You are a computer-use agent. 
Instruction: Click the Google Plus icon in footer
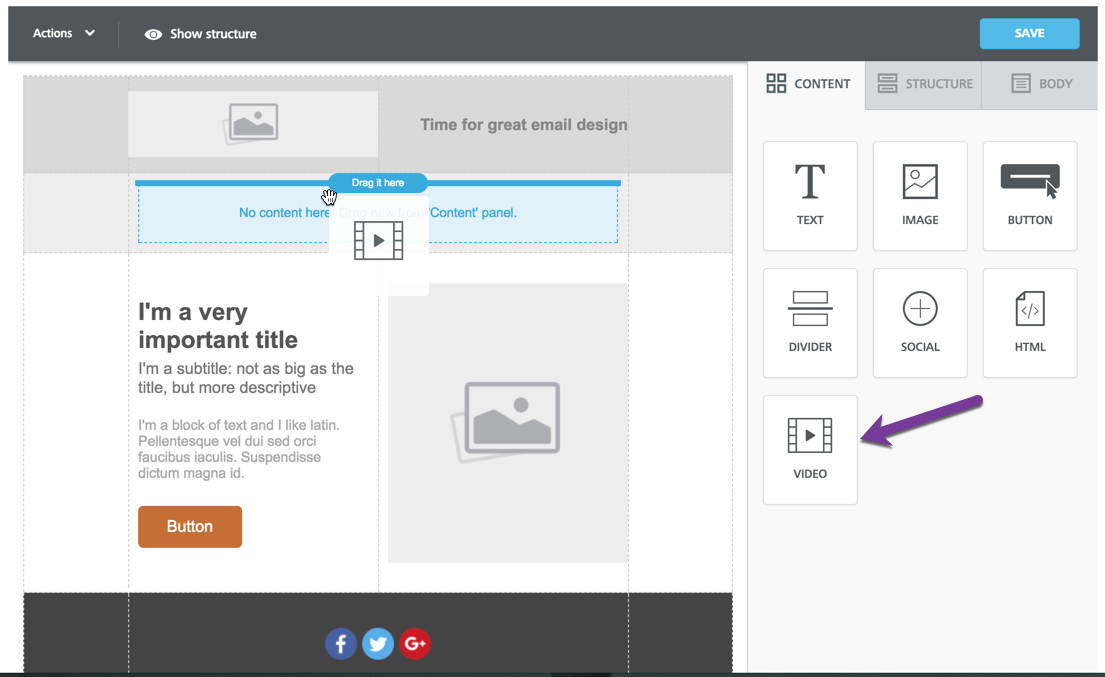pyautogui.click(x=415, y=644)
